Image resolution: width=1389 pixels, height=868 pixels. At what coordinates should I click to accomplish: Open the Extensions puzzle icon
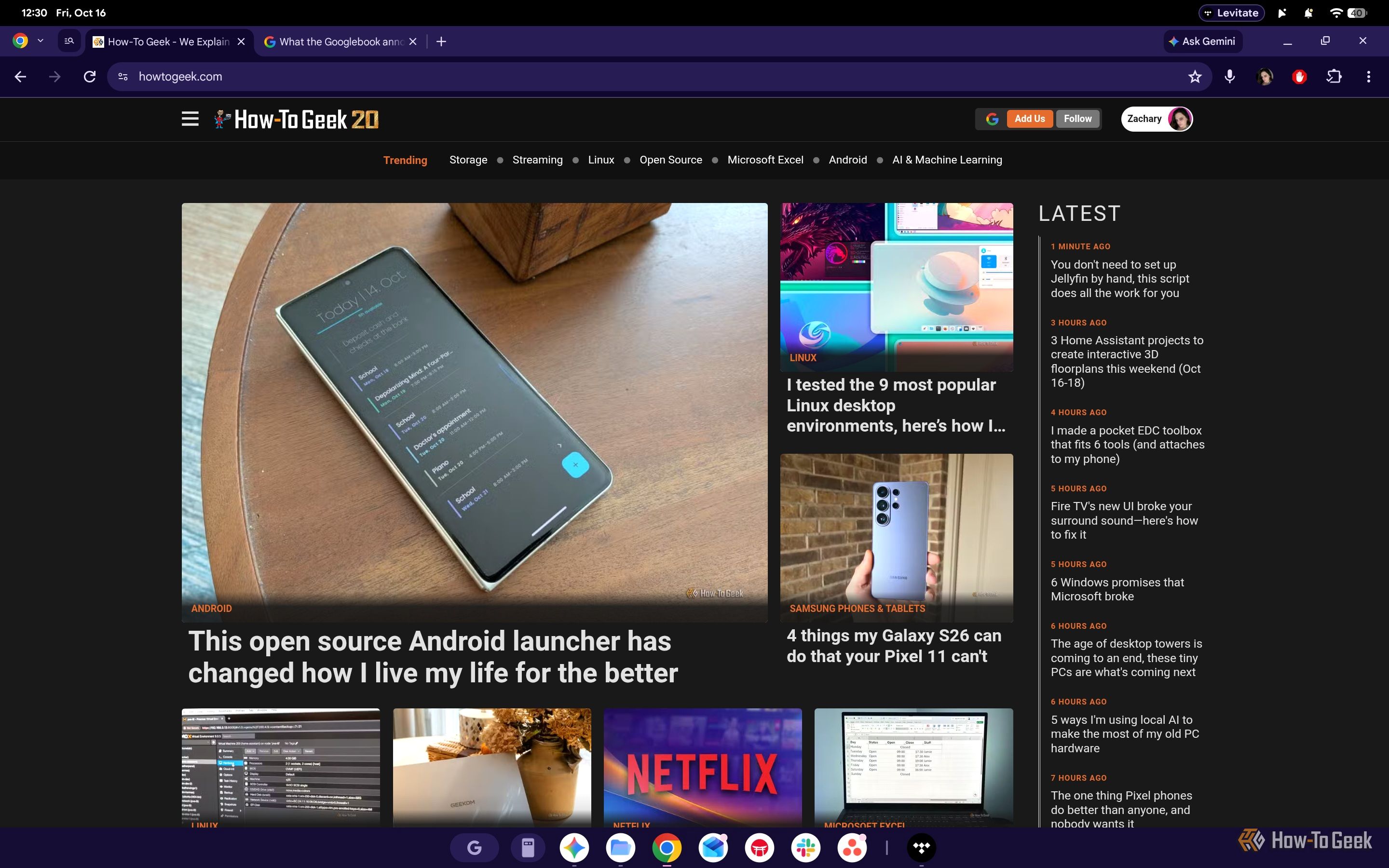click(x=1334, y=76)
